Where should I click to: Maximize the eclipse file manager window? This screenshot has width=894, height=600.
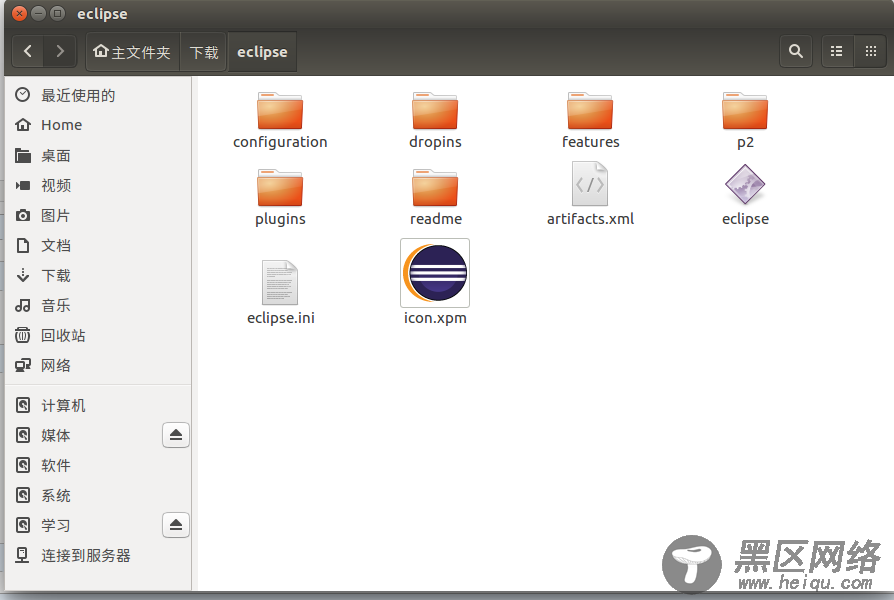[x=58, y=14]
